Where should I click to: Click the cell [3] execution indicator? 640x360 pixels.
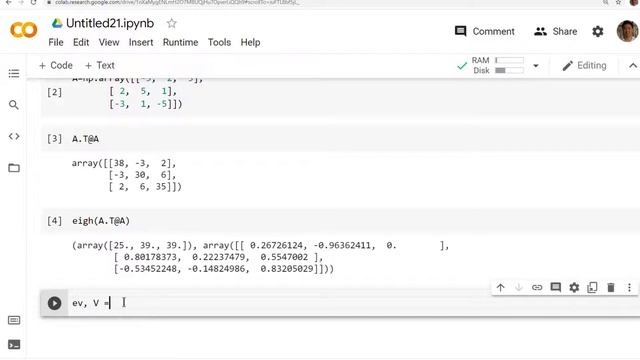click(54, 139)
